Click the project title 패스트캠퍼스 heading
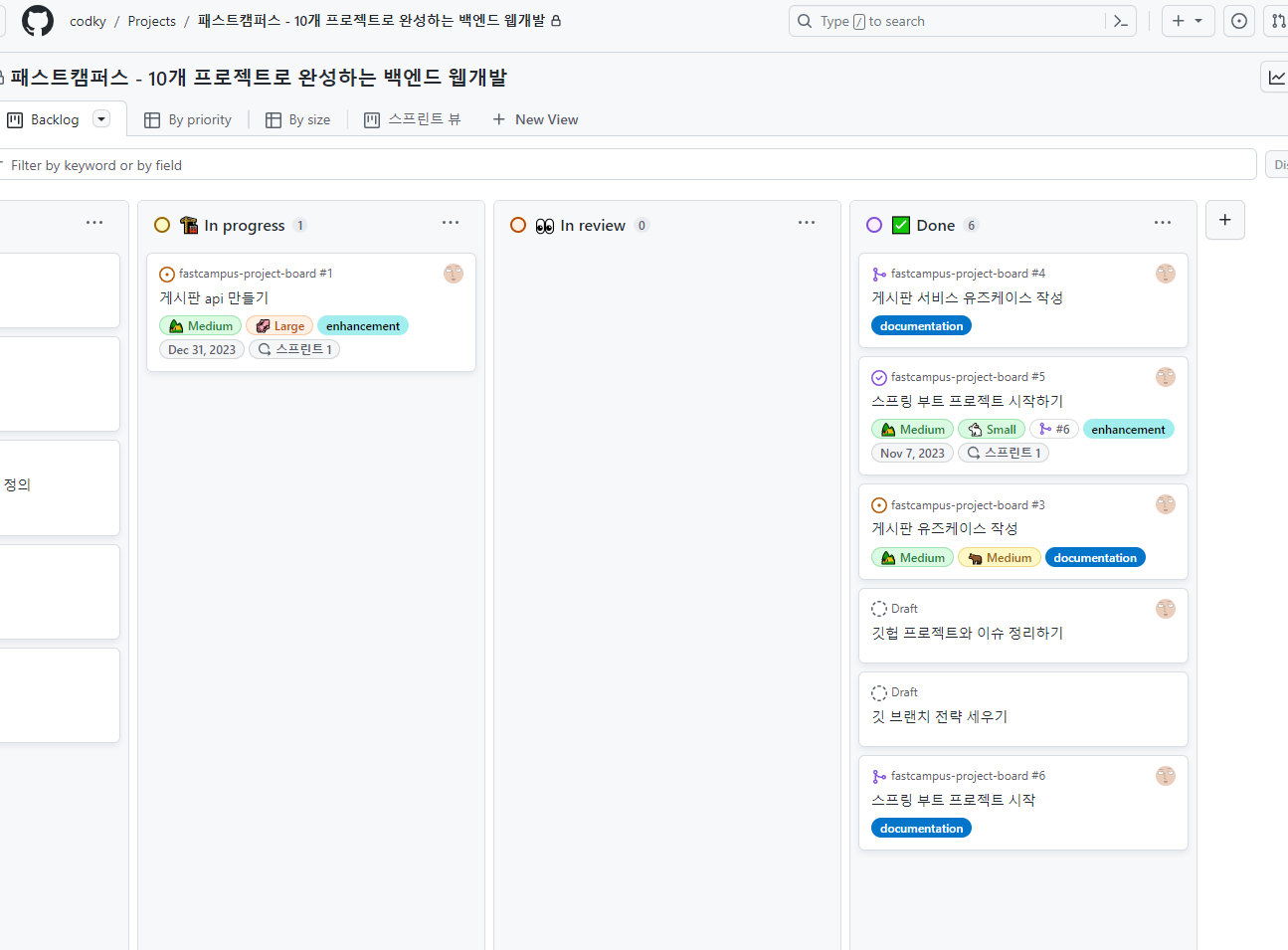1288x950 pixels. [x=259, y=77]
